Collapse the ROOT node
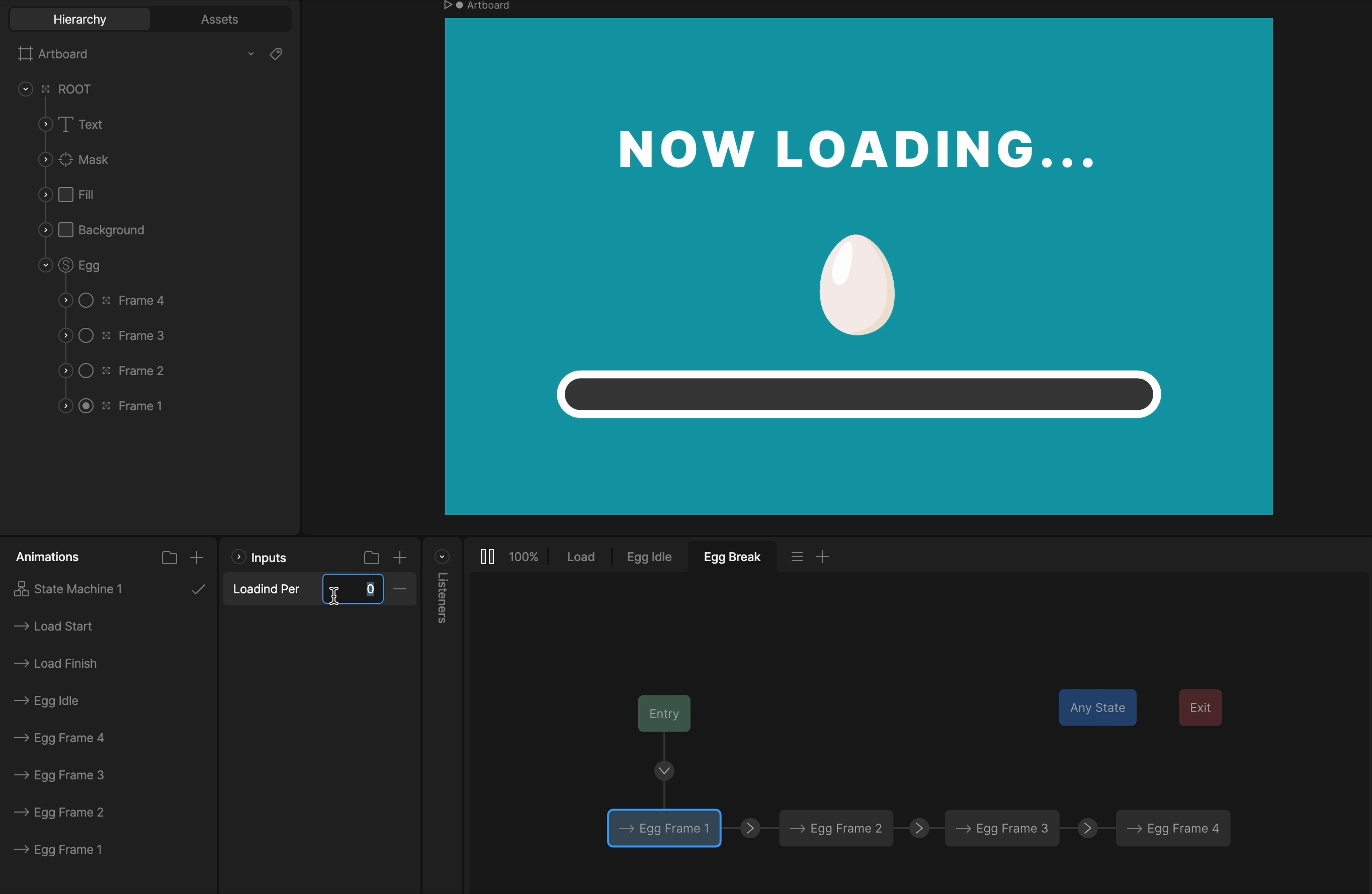Viewport: 1372px width, 894px height. click(25, 90)
